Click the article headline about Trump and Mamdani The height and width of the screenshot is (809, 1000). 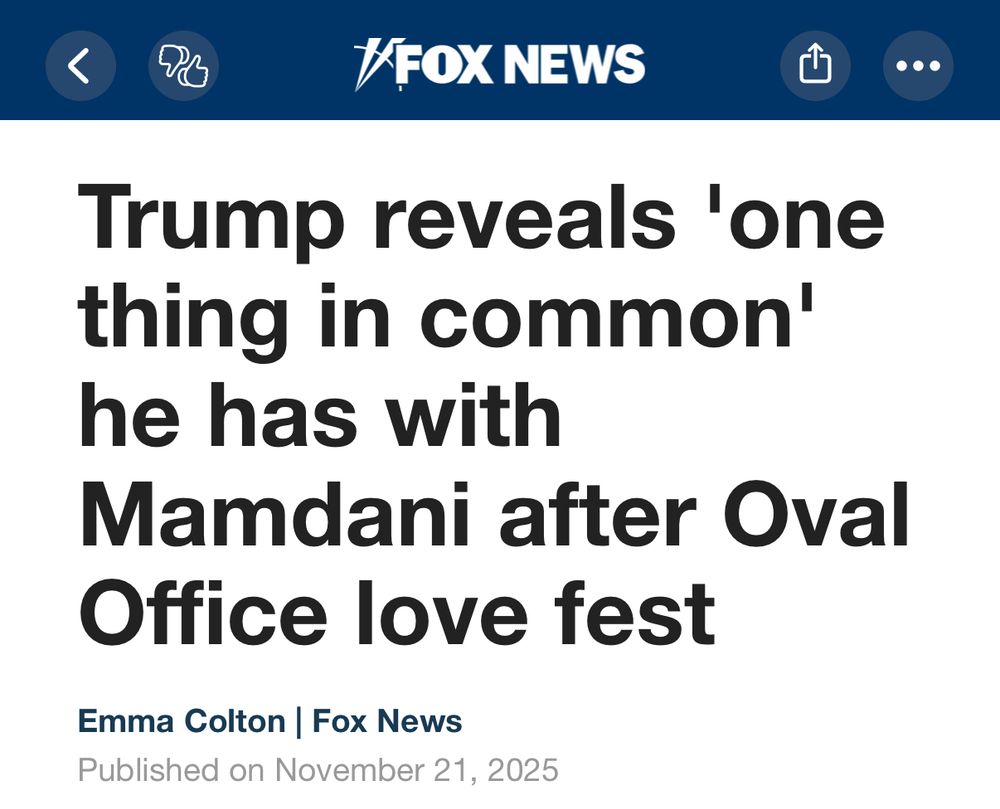(480, 410)
